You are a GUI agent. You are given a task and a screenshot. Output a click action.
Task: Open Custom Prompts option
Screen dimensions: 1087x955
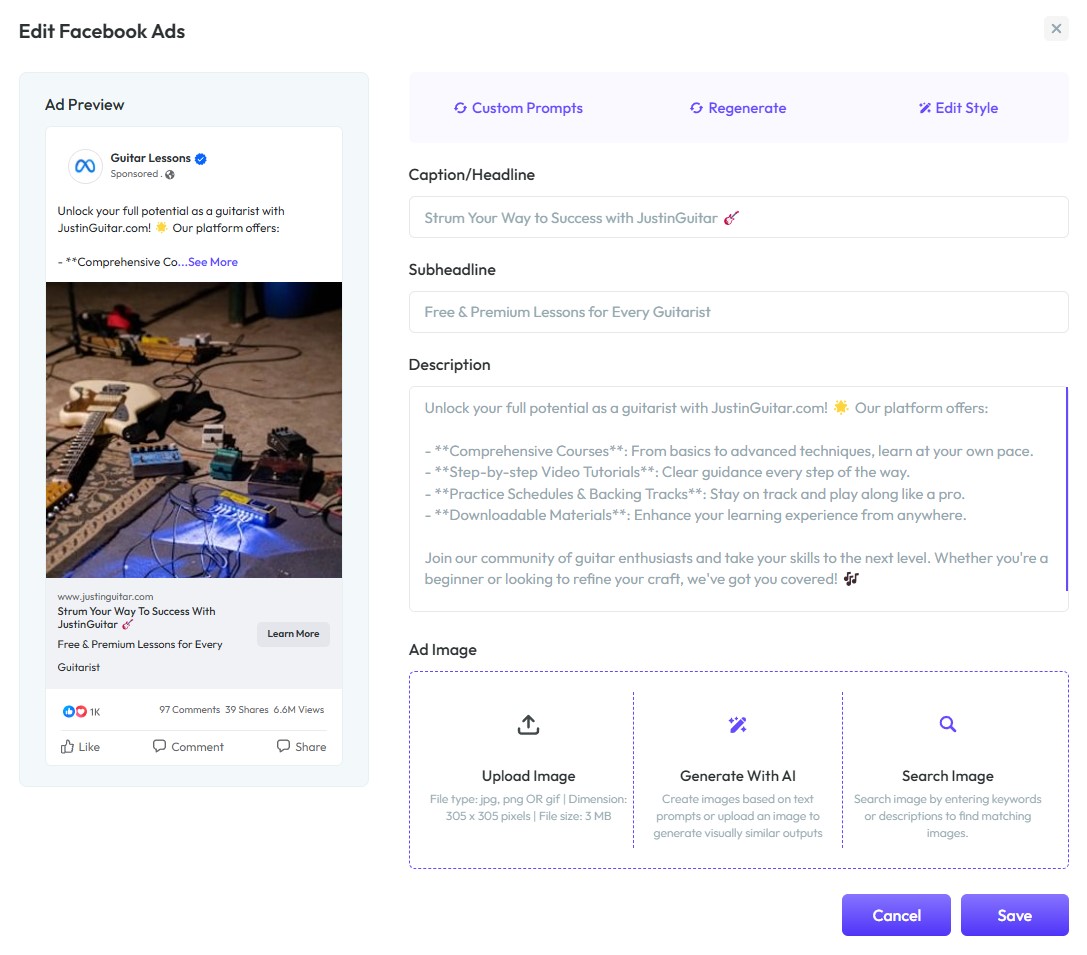pos(518,108)
